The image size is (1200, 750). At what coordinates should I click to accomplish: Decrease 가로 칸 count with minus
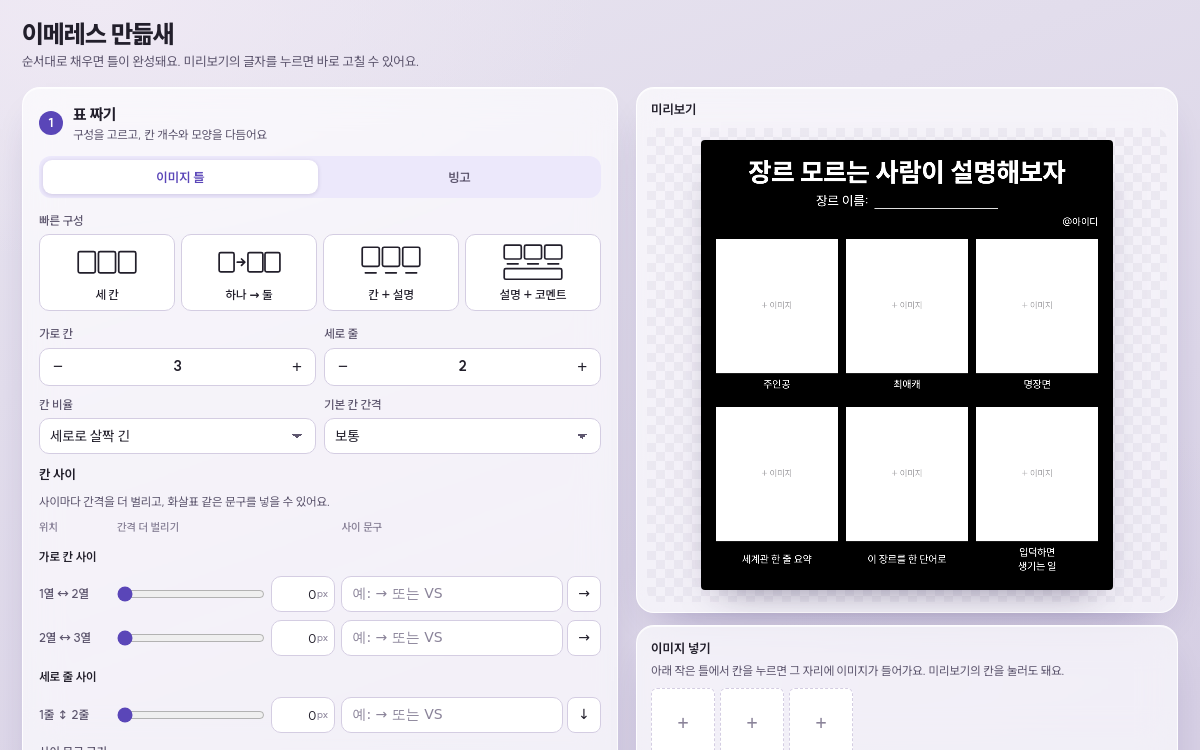(58, 367)
